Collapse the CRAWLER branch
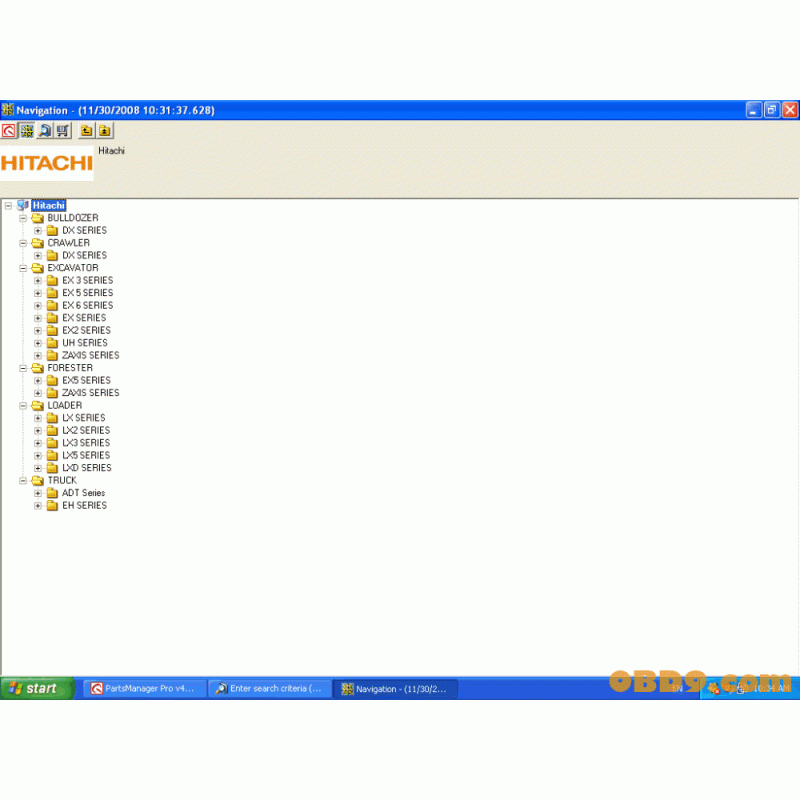 pyautogui.click(x=23, y=243)
